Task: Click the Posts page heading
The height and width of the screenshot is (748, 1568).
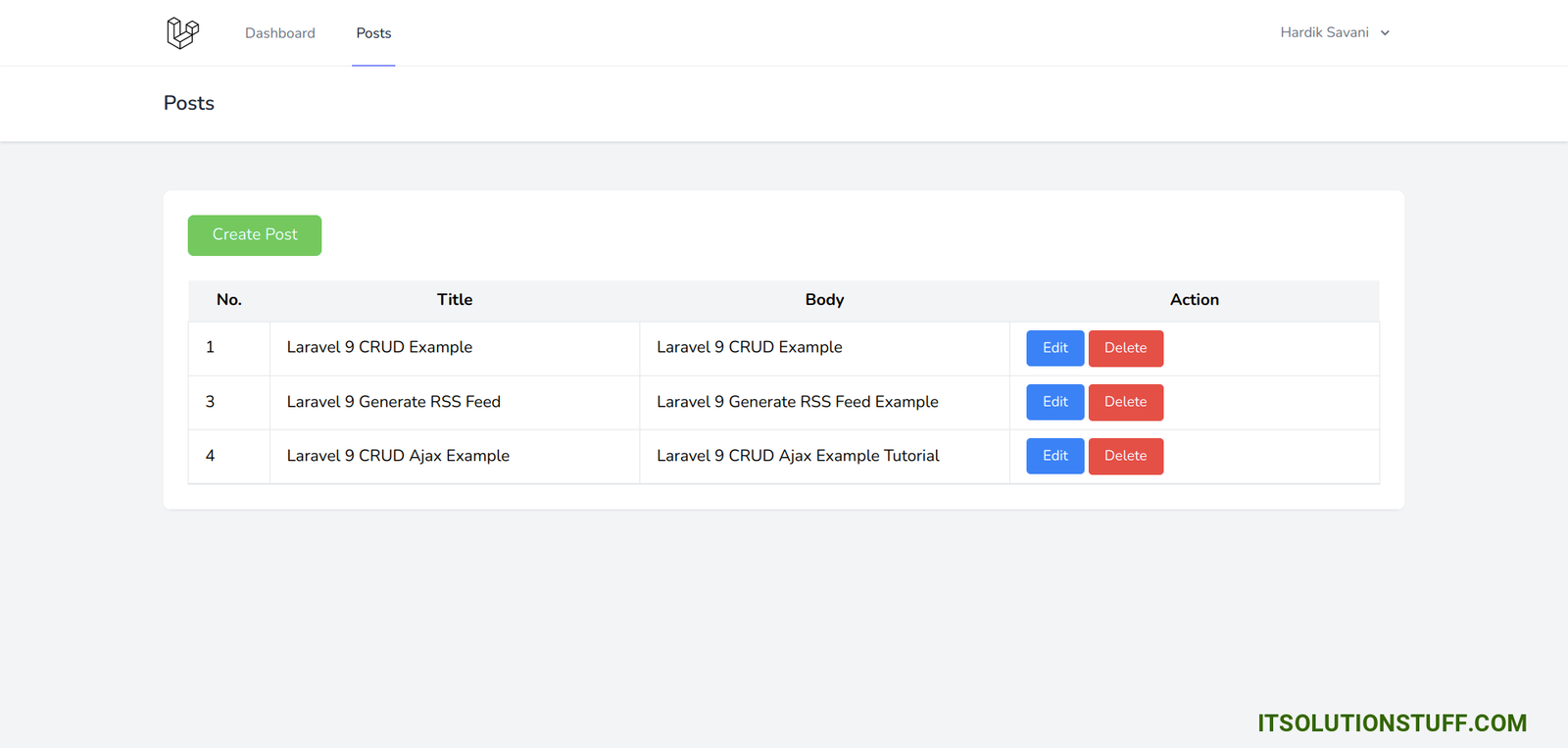Action: point(189,103)
